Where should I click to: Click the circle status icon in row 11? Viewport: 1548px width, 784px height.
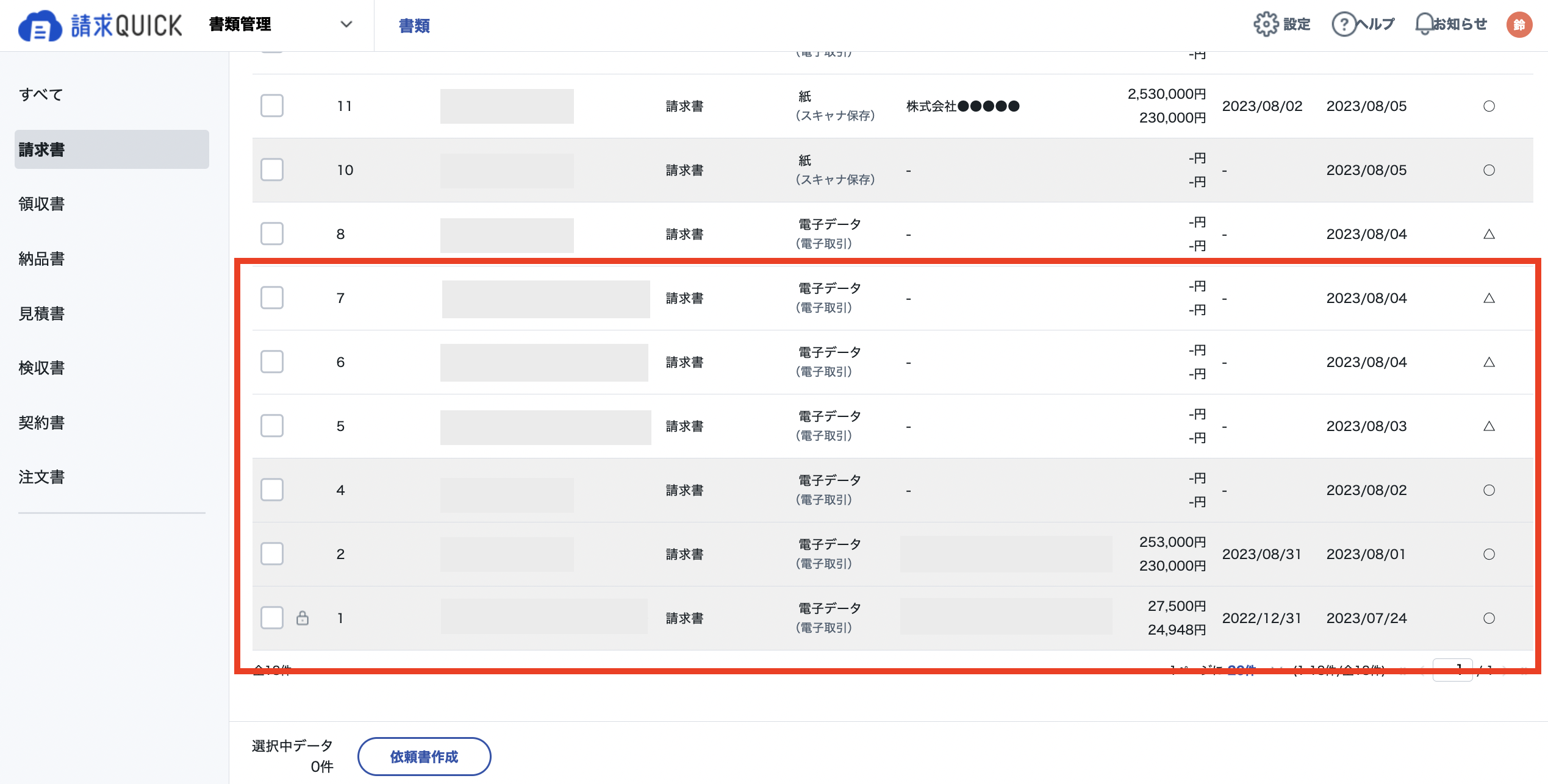click(1489, 106)
